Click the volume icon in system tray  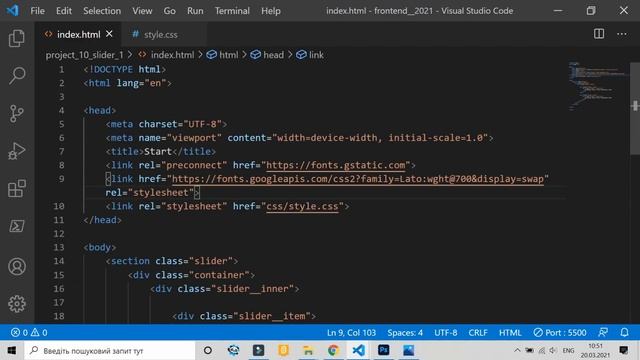pos(553,350)
